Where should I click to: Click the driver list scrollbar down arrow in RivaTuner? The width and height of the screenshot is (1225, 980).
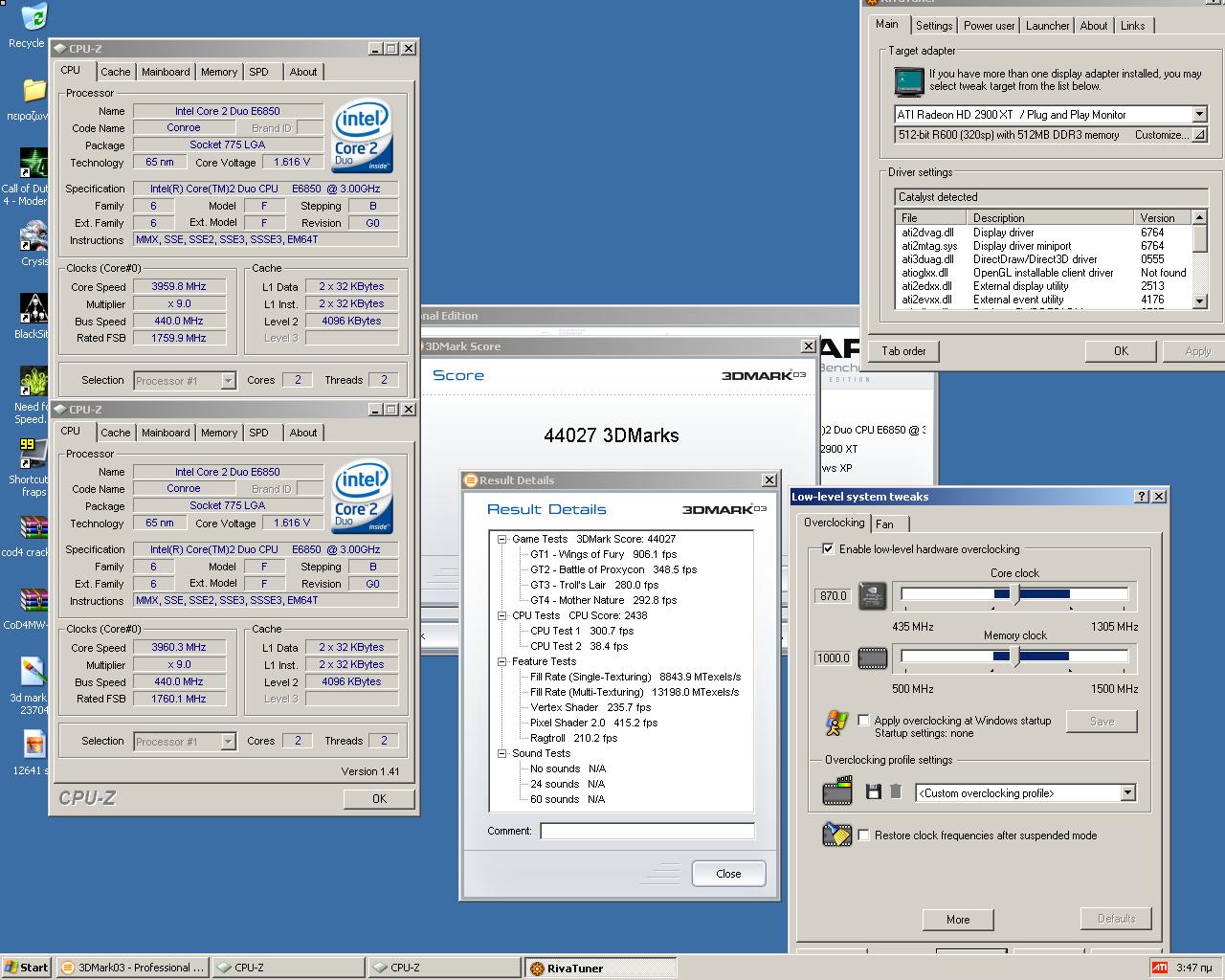click(x=1200, y=301)
